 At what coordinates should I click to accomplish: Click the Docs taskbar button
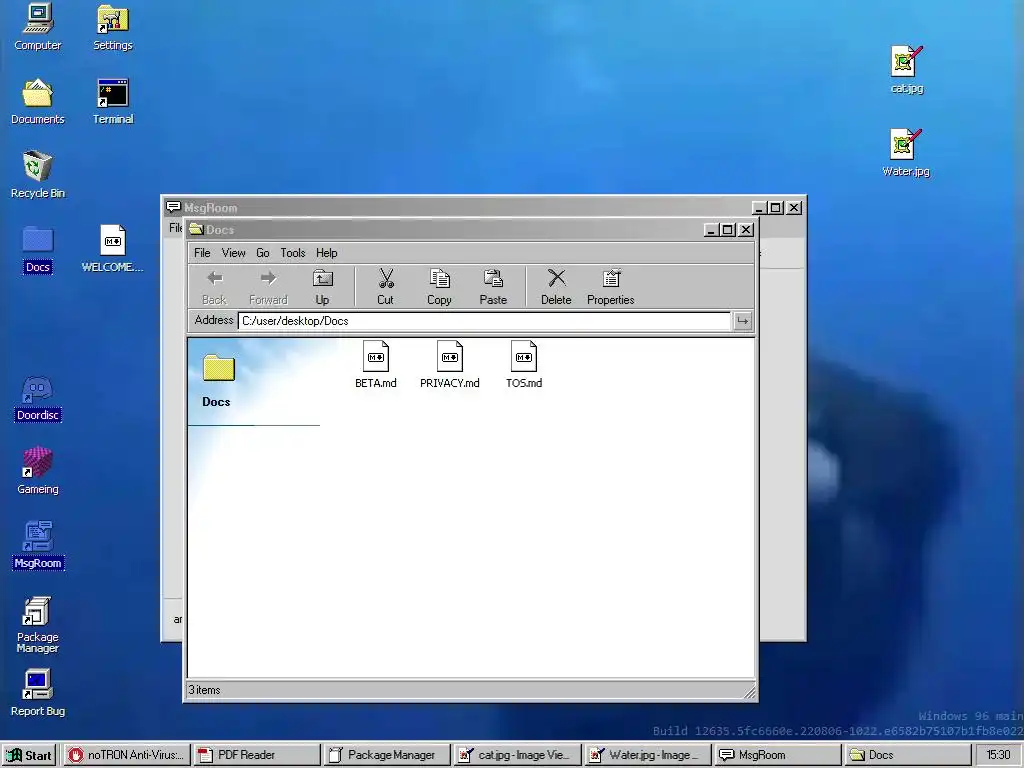(x=907, y=755)
